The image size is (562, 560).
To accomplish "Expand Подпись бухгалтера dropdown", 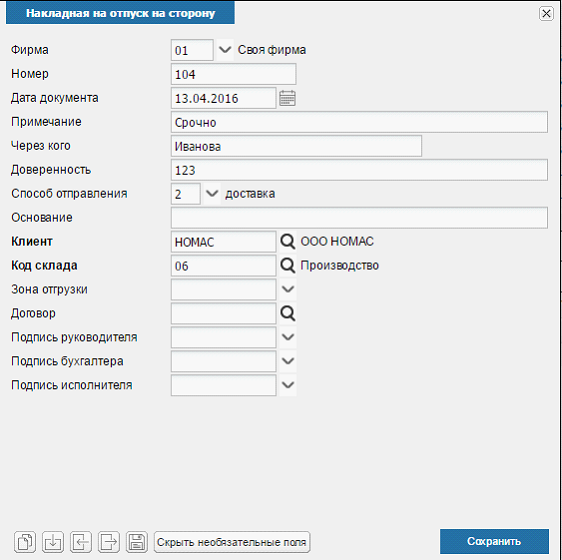I will [x=288, y=361].
